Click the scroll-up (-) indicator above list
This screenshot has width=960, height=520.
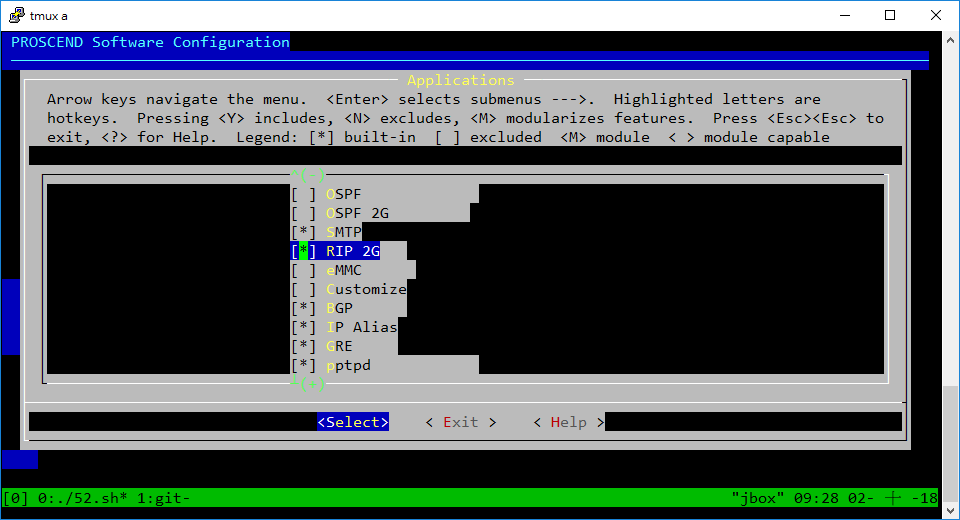click(308, 175)
